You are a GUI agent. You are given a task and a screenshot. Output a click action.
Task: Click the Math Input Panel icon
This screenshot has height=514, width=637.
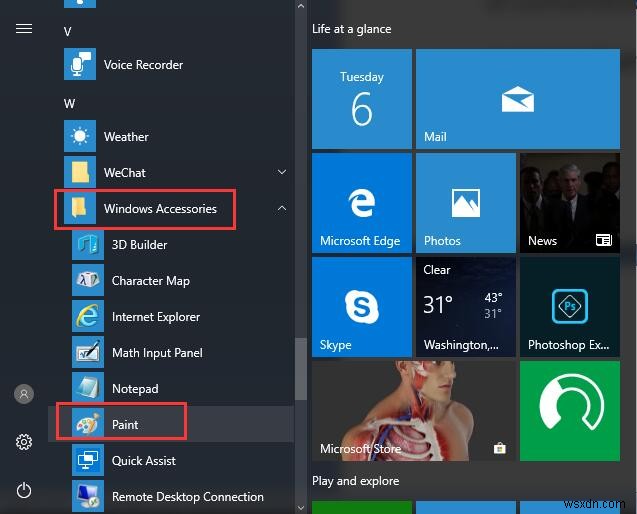coord(88,352)
